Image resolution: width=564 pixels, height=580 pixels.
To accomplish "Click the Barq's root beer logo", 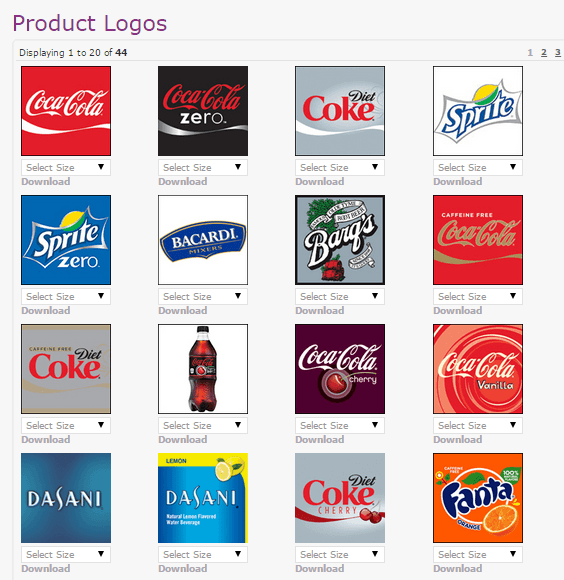I will pyautogui.click(x=340, y=240).
